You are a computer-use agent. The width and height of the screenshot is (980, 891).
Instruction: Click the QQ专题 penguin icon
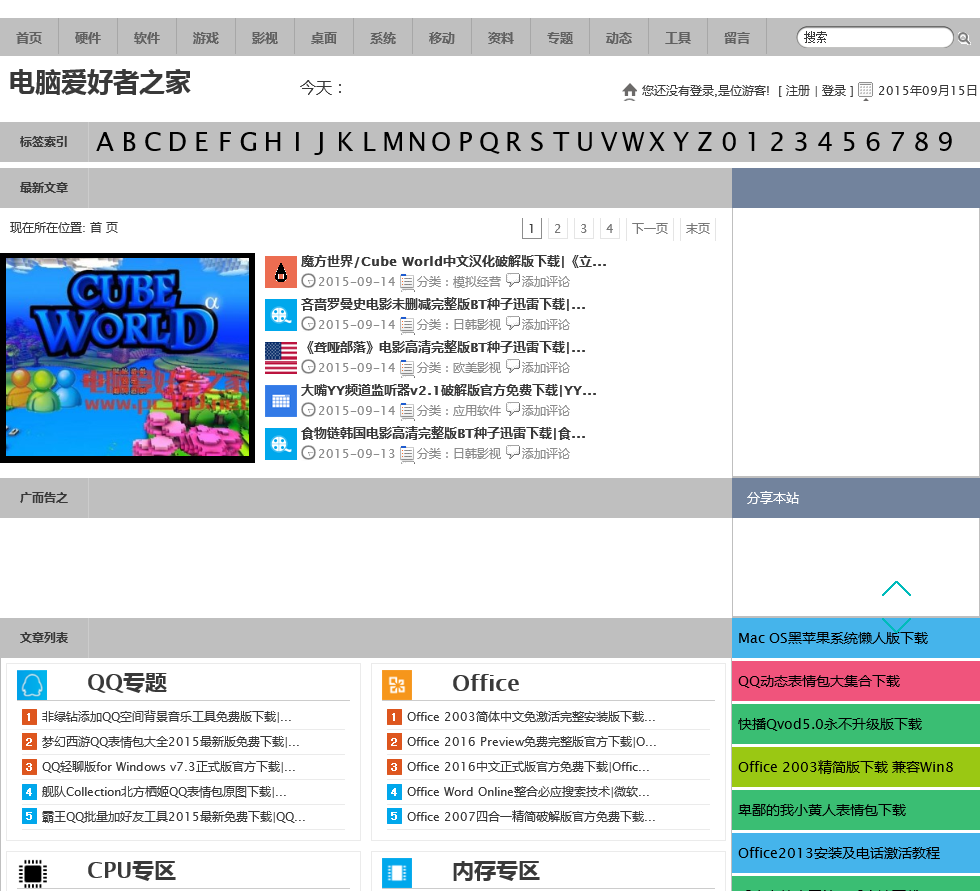(x=32, y=685)
